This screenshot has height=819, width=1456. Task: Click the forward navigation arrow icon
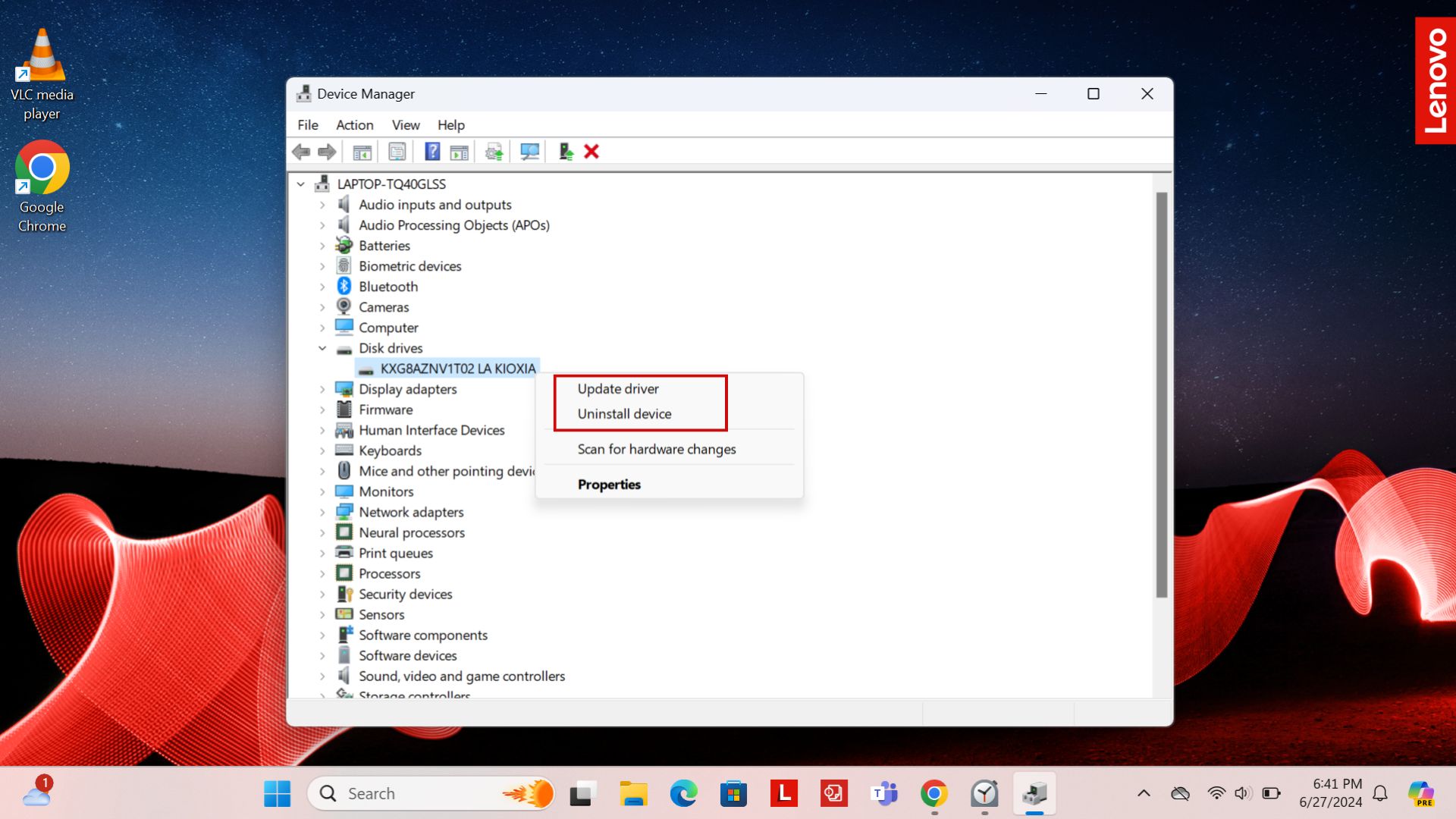click(327, 151)
